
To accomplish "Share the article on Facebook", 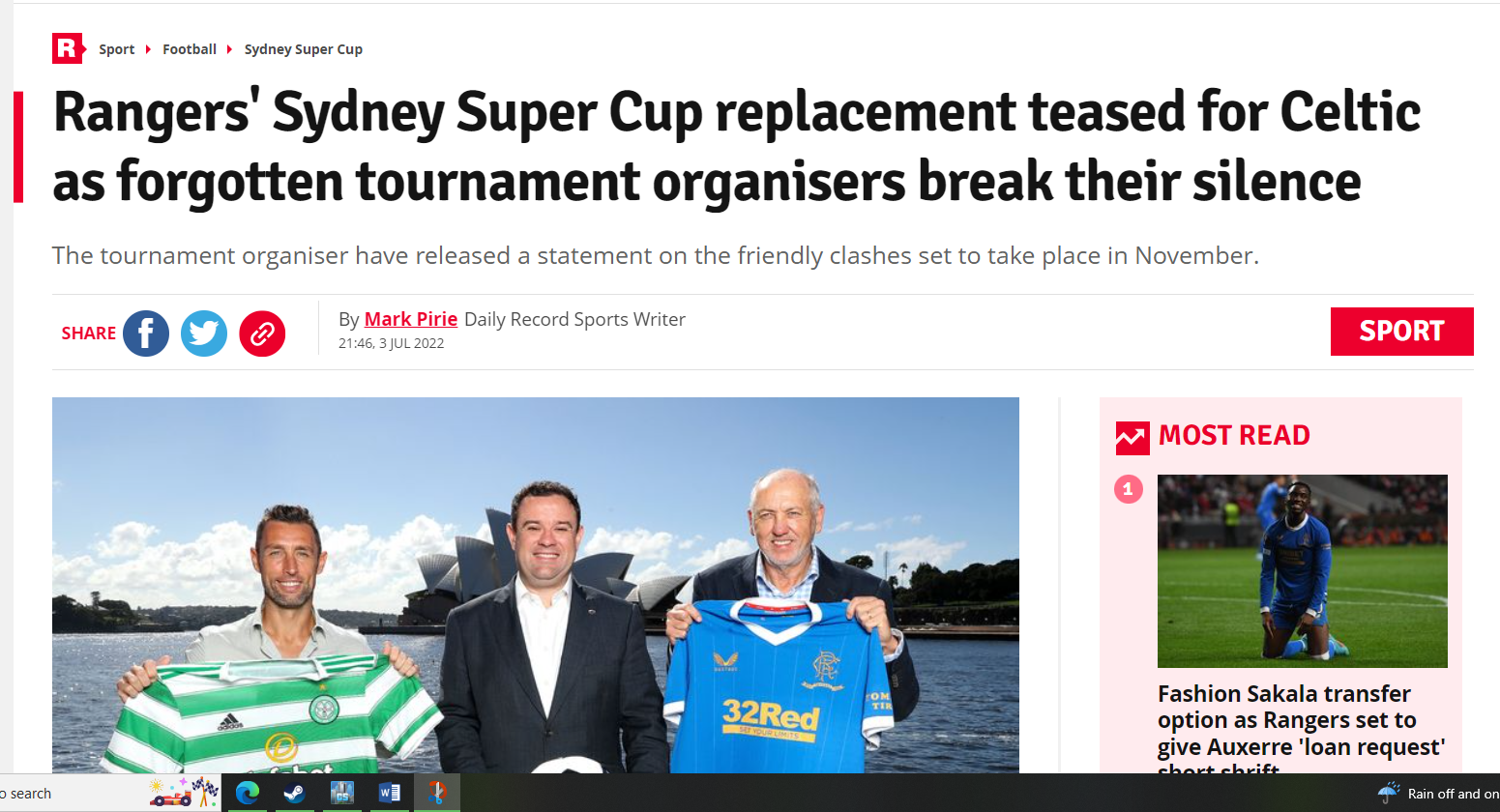I will (x=146, y=333).
